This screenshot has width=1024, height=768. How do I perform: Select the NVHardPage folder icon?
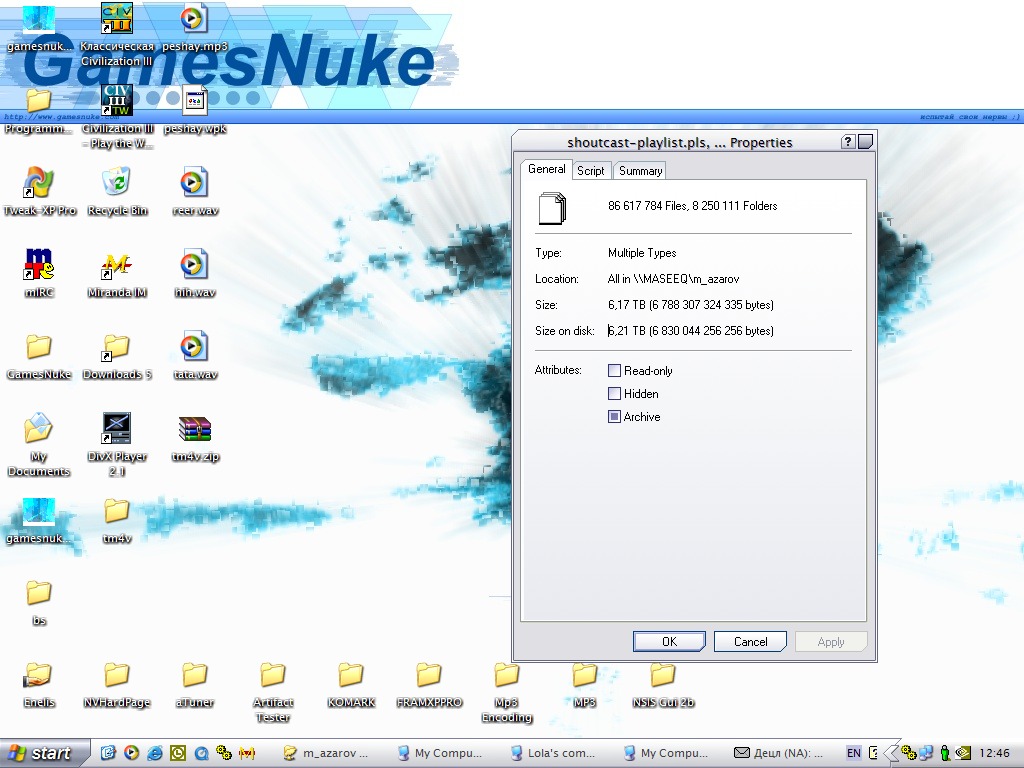click(116, 676)
